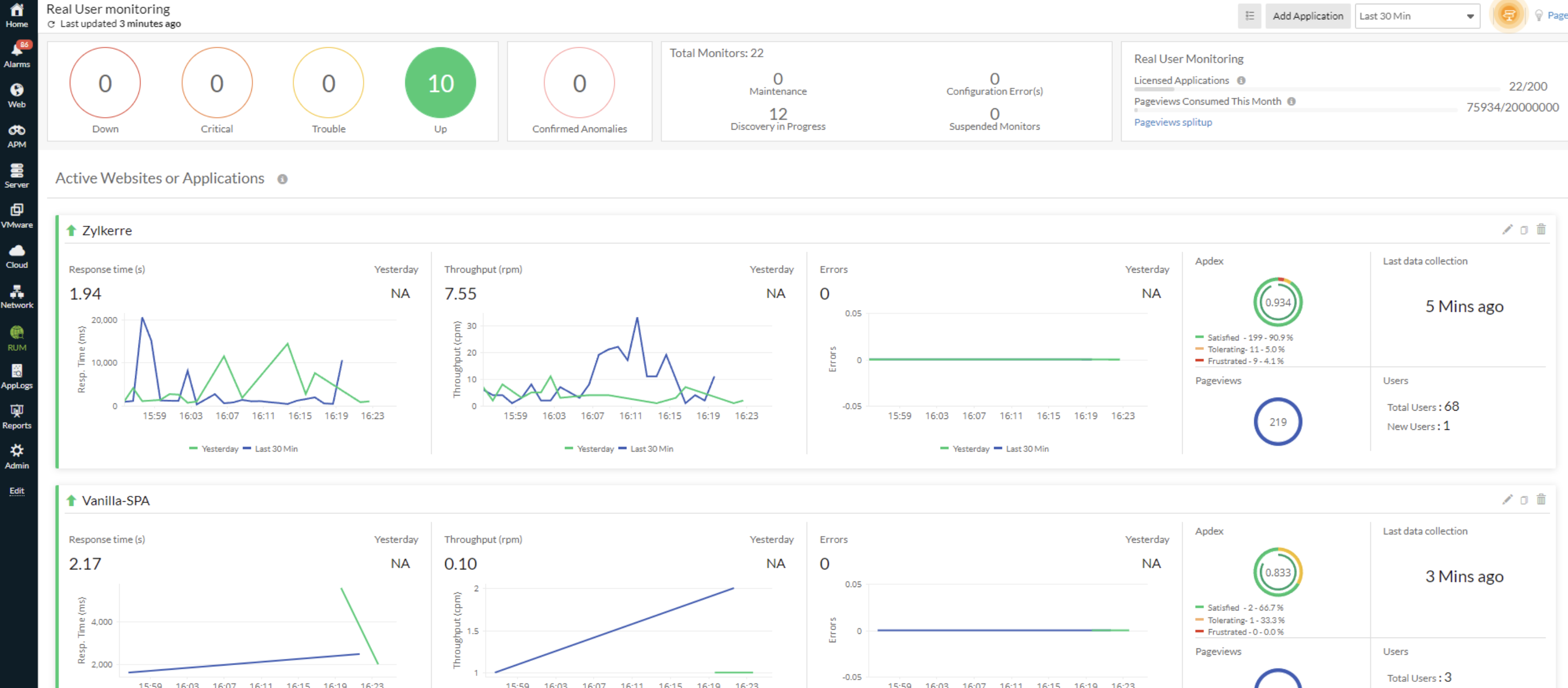Click Zylkerre throughput value 7.55

460,294
